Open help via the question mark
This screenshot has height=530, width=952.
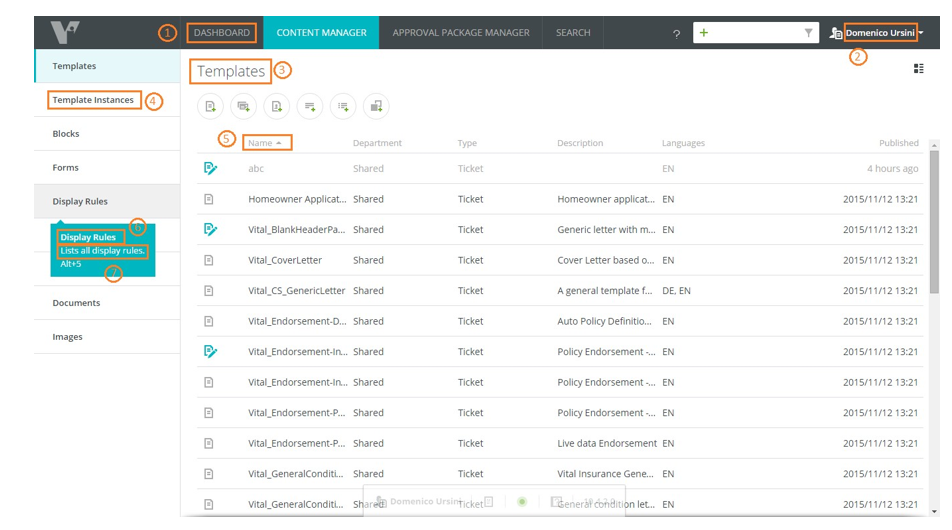point(676,34)
